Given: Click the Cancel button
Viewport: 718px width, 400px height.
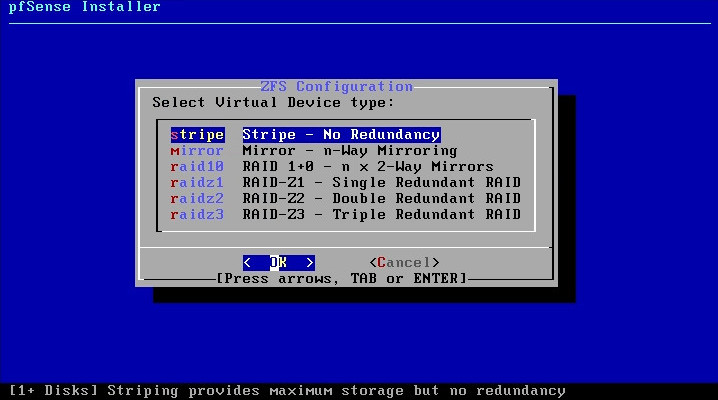Looking at the screenshot, I should click(404, 262).
